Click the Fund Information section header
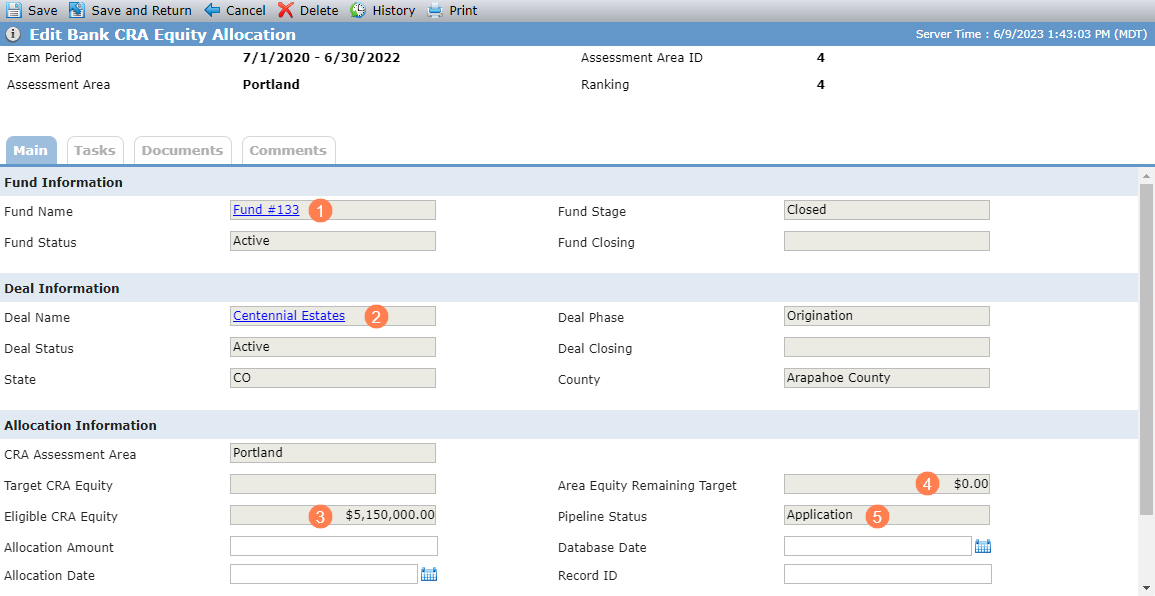 [x=569, y=182]
